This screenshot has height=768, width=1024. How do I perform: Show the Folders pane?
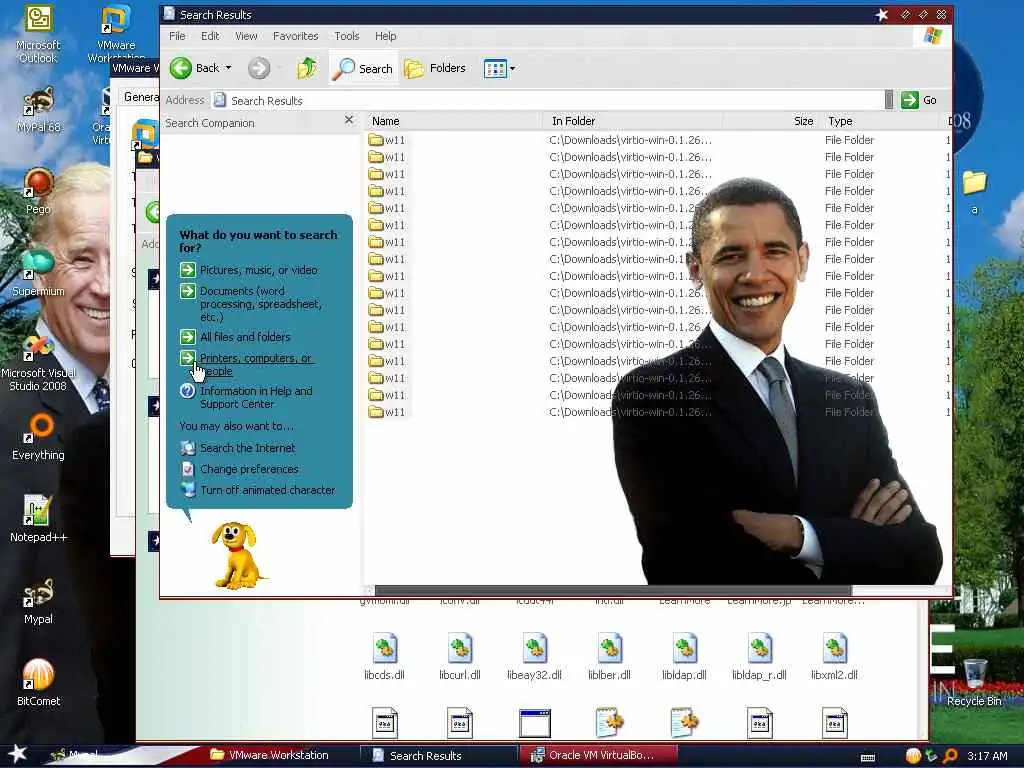[435, 68]
